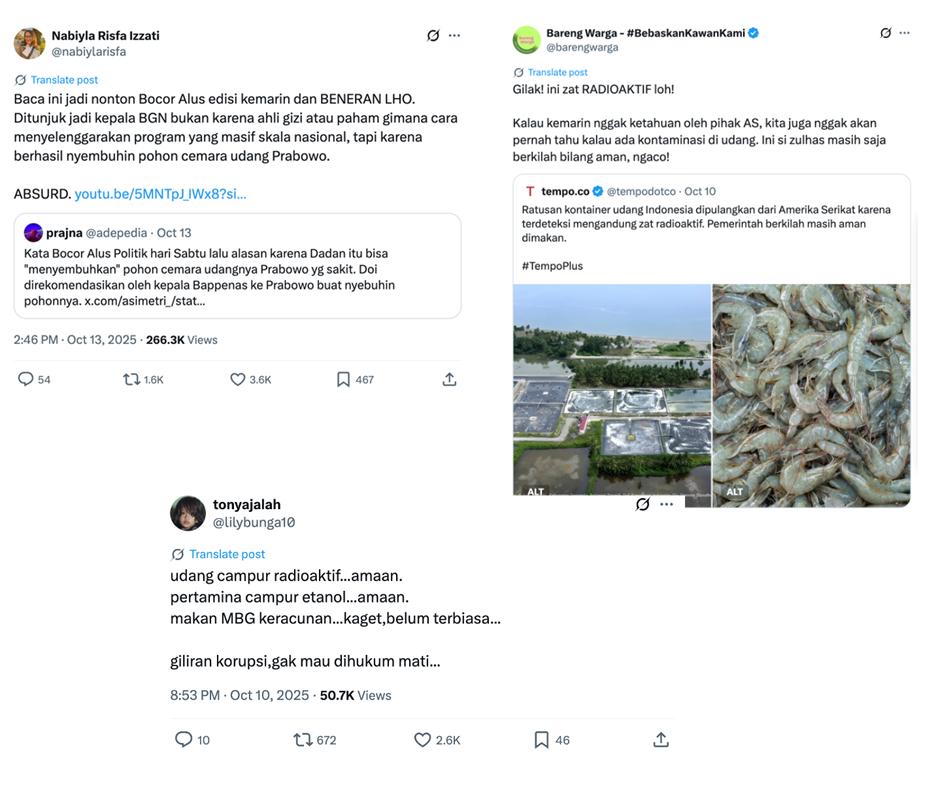Repost Nabiyla's post with 1.6K reposts
Image resolution: width=936 pixels, height=800 pixels.
tap(131, 380)
